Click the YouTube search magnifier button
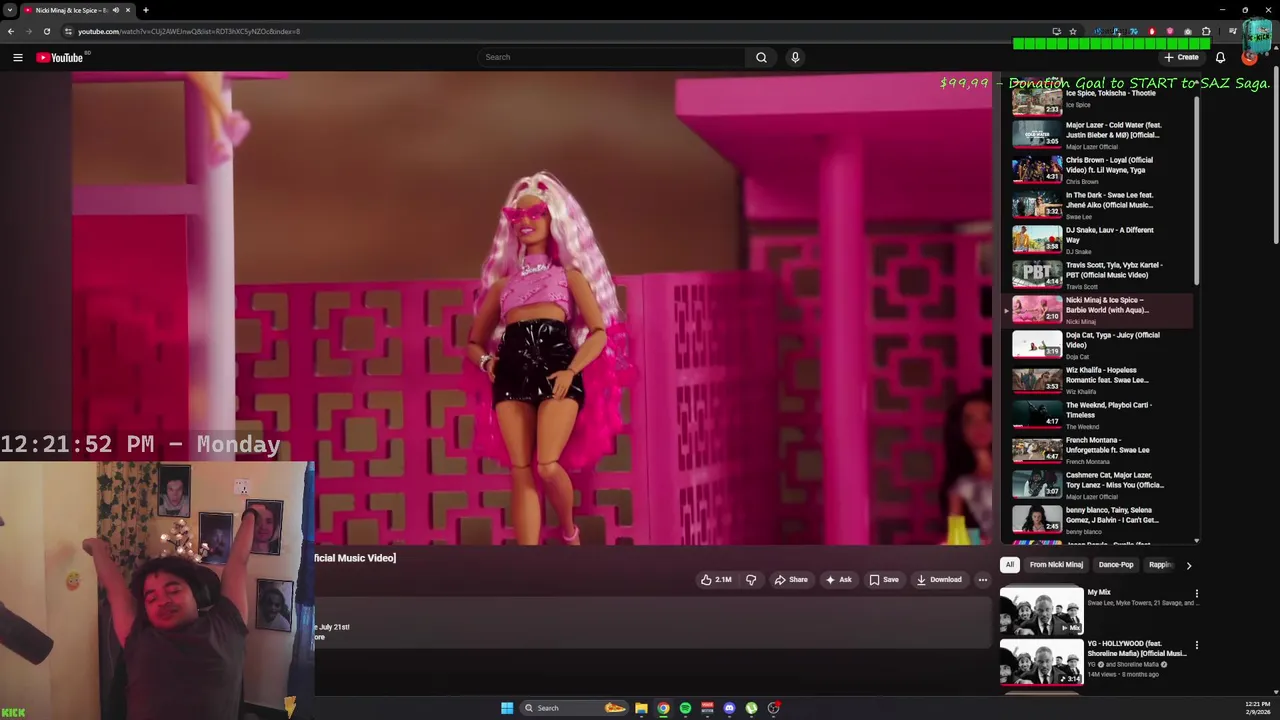1280x720 pixels. click(x=761, y=57)
